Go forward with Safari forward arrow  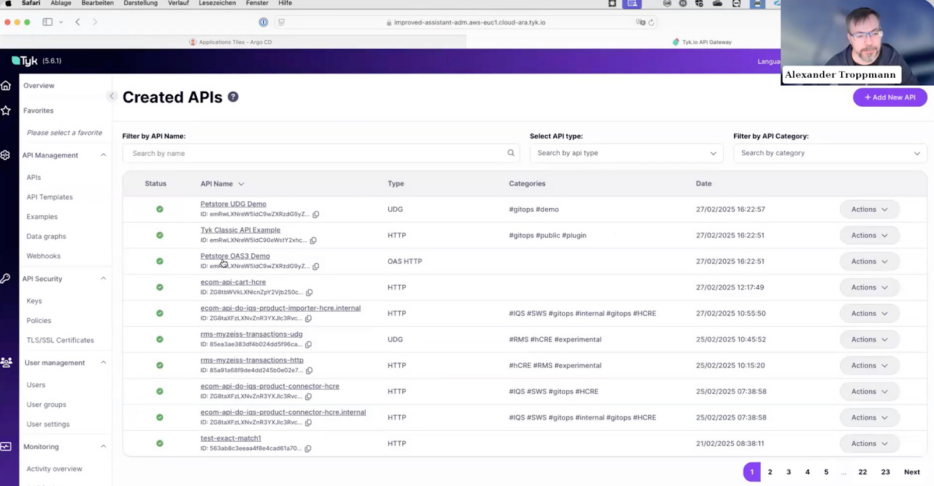[x=95, y=22]
